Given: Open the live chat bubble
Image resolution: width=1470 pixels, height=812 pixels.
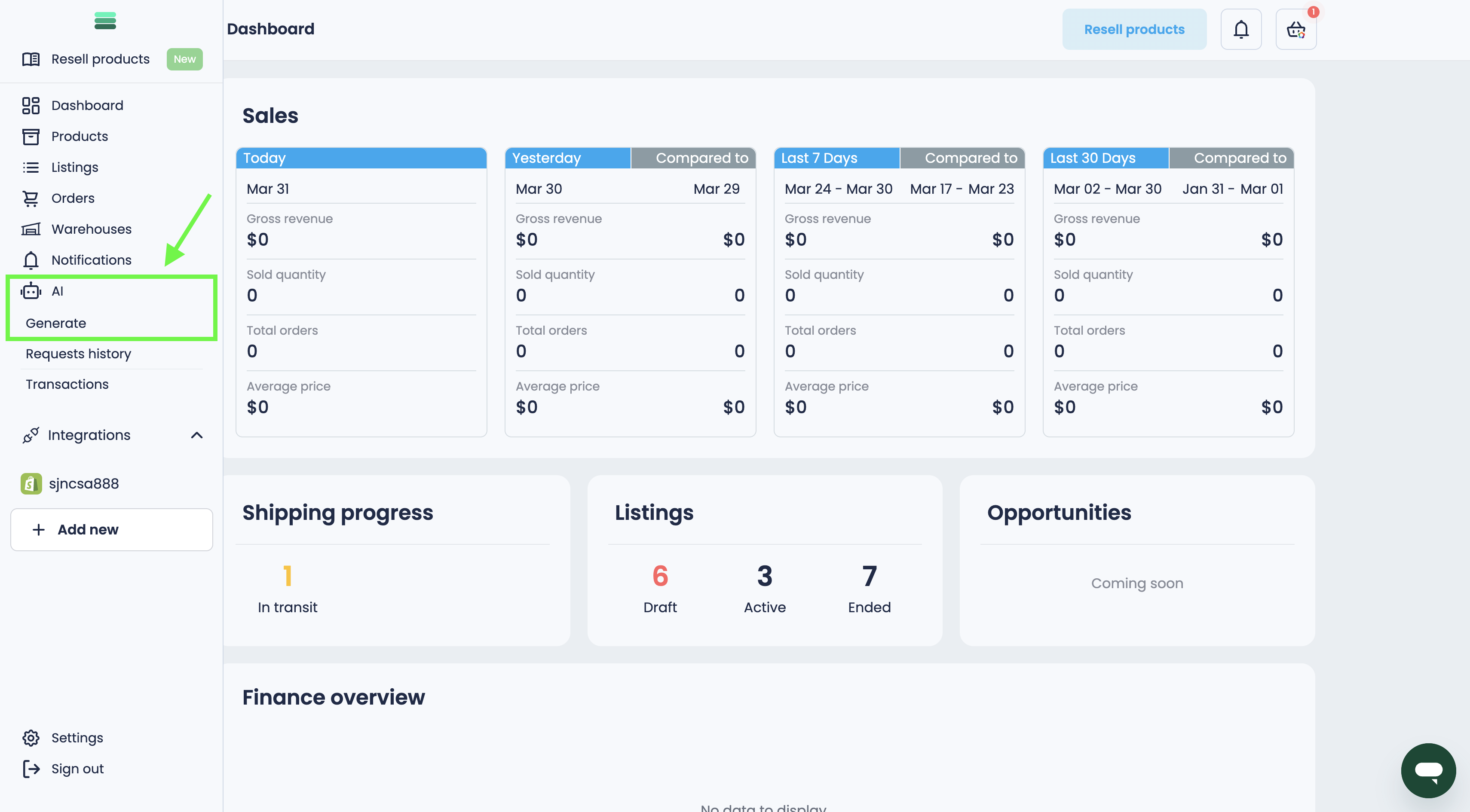Looking at the screenshot, I should tap(1428, 770).
